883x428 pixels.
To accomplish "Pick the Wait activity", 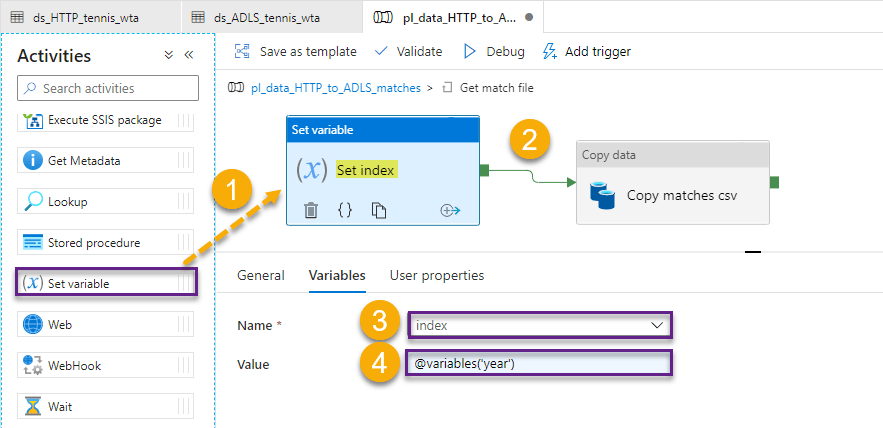I will point(59,406).
